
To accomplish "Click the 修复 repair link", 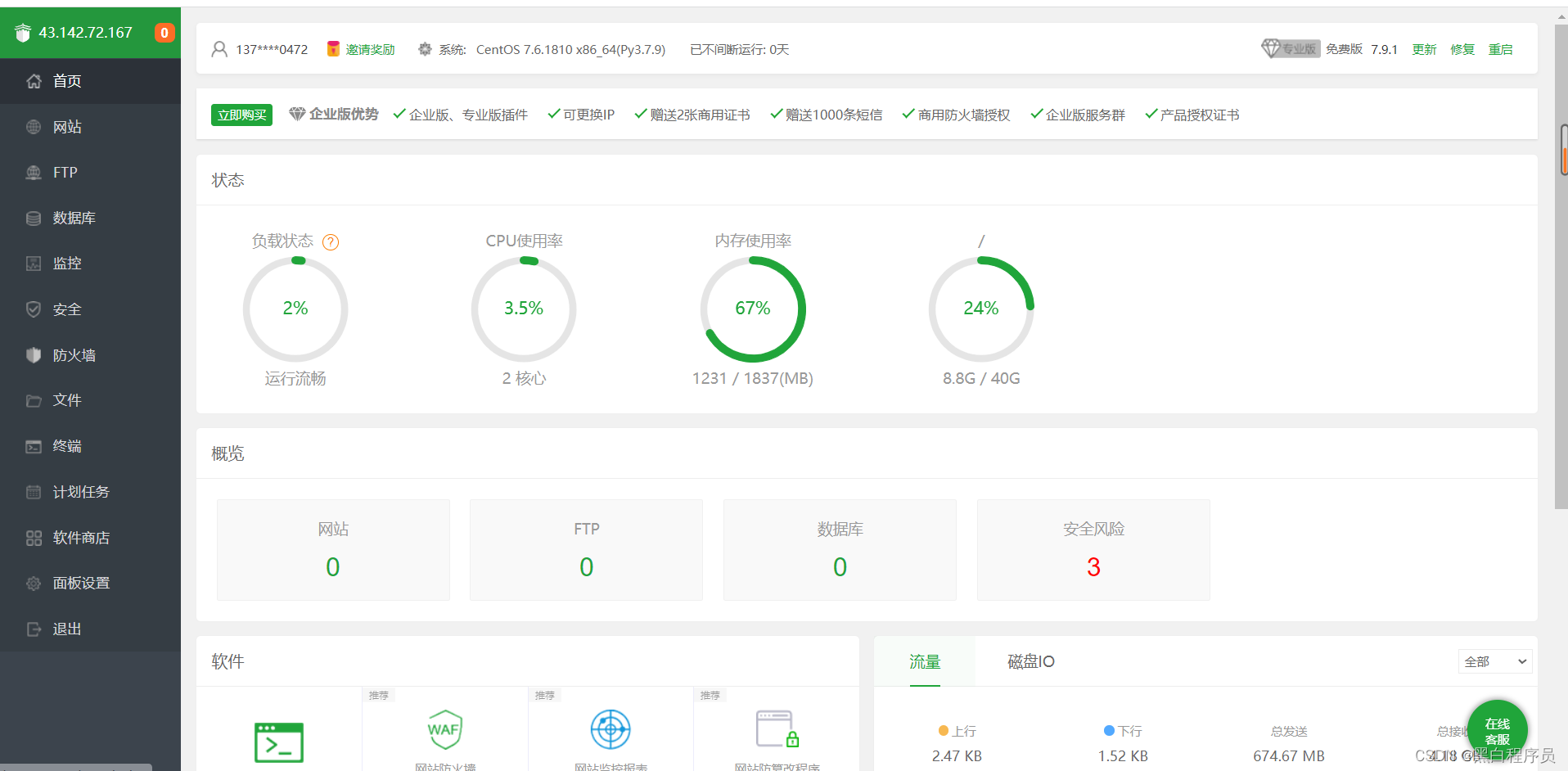I will (x=1462, y=49).
